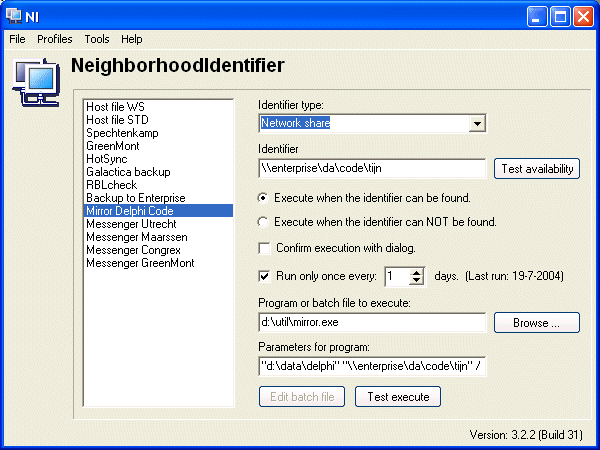The height and width of the screenshot is (450, 600).
Task: Click the NeighborhoodIdentifier network computers logo
Action: (x=36, y=82)
